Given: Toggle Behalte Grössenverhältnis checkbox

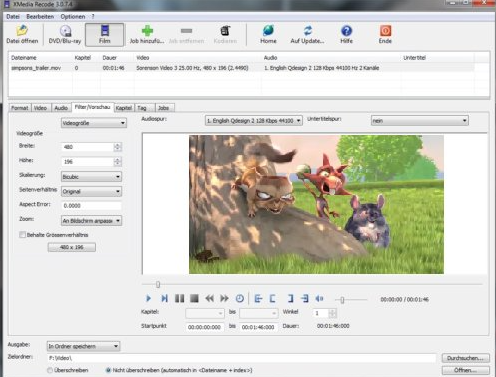Looking at the screenshot, I should [x=22, y=235].
